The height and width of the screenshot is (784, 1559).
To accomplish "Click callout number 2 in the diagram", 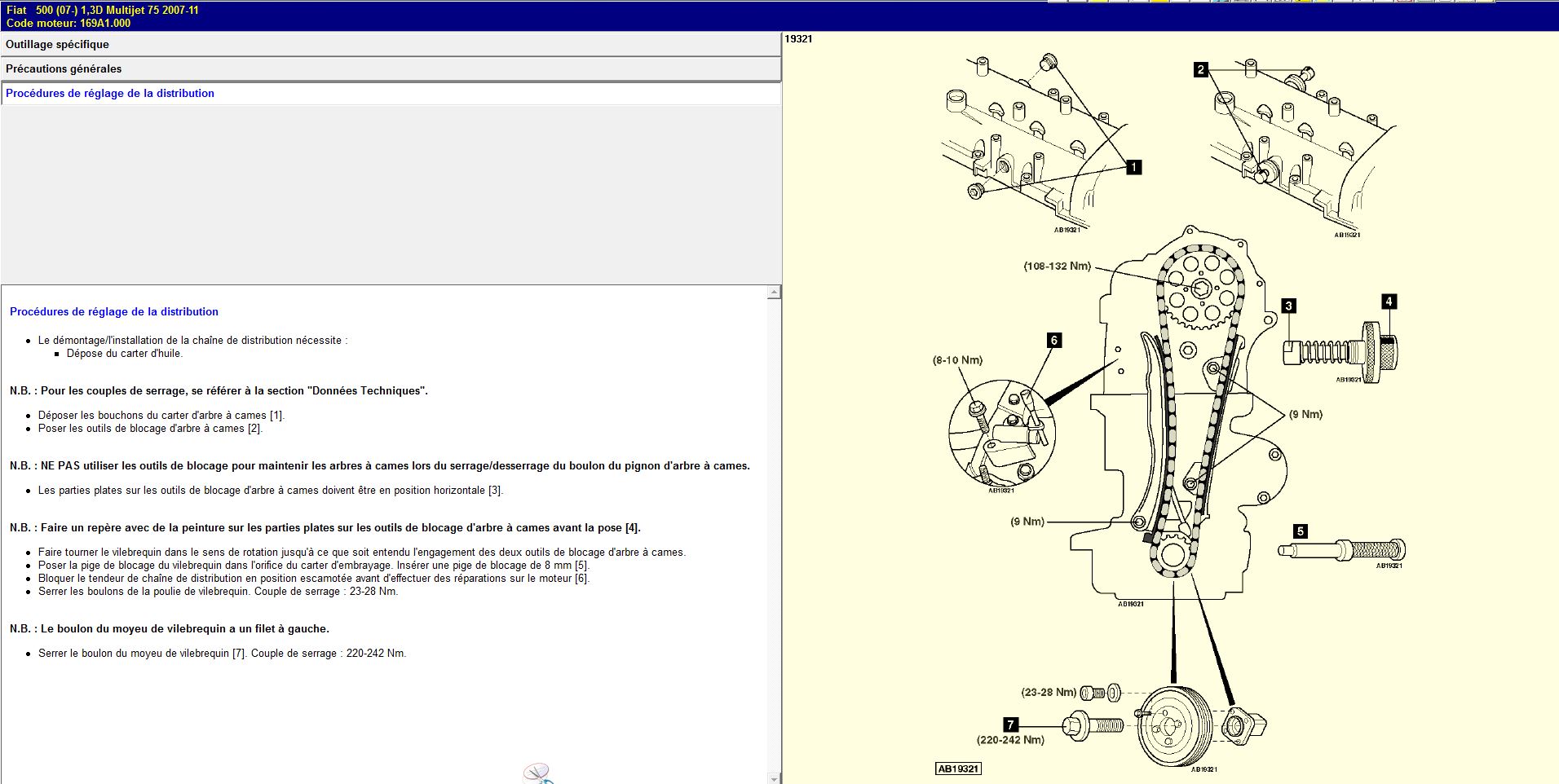I will point(1200,70).
